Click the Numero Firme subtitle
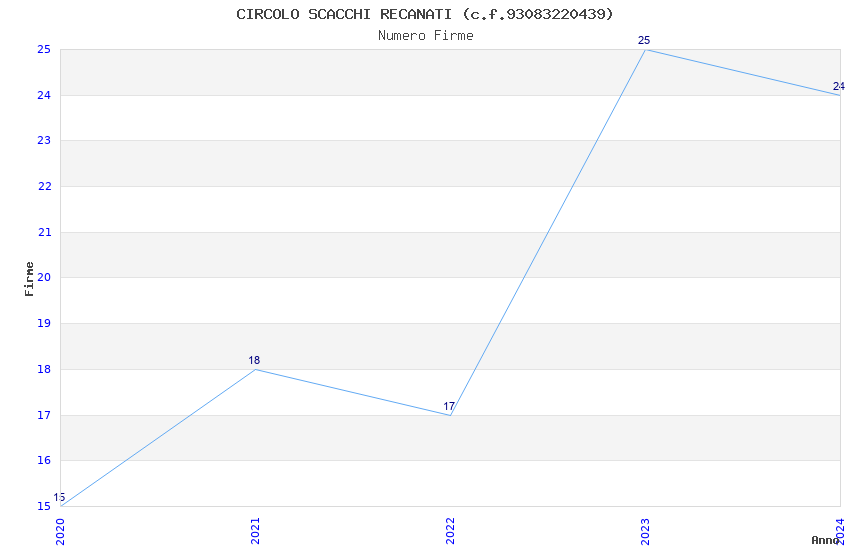Viewport: 850px width, 550px height. 426,35
